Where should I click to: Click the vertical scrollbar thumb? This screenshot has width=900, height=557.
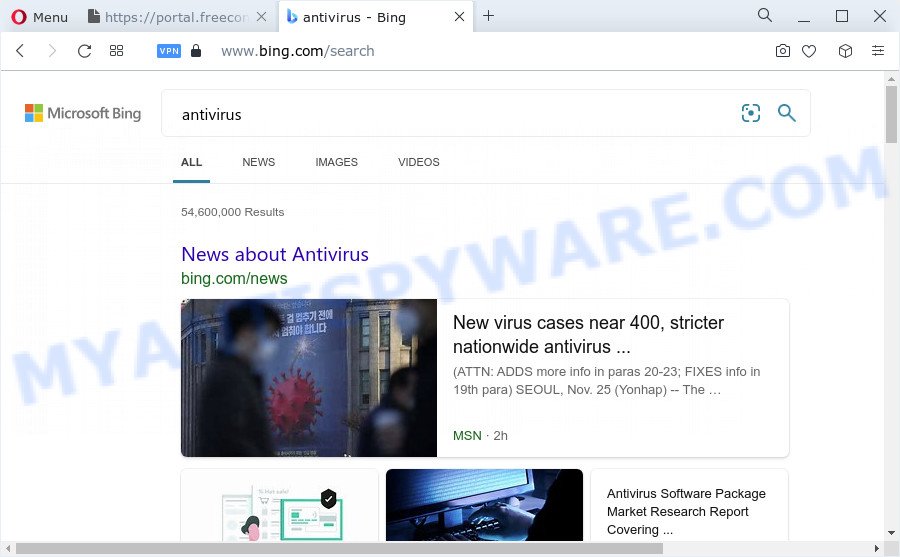891,114
